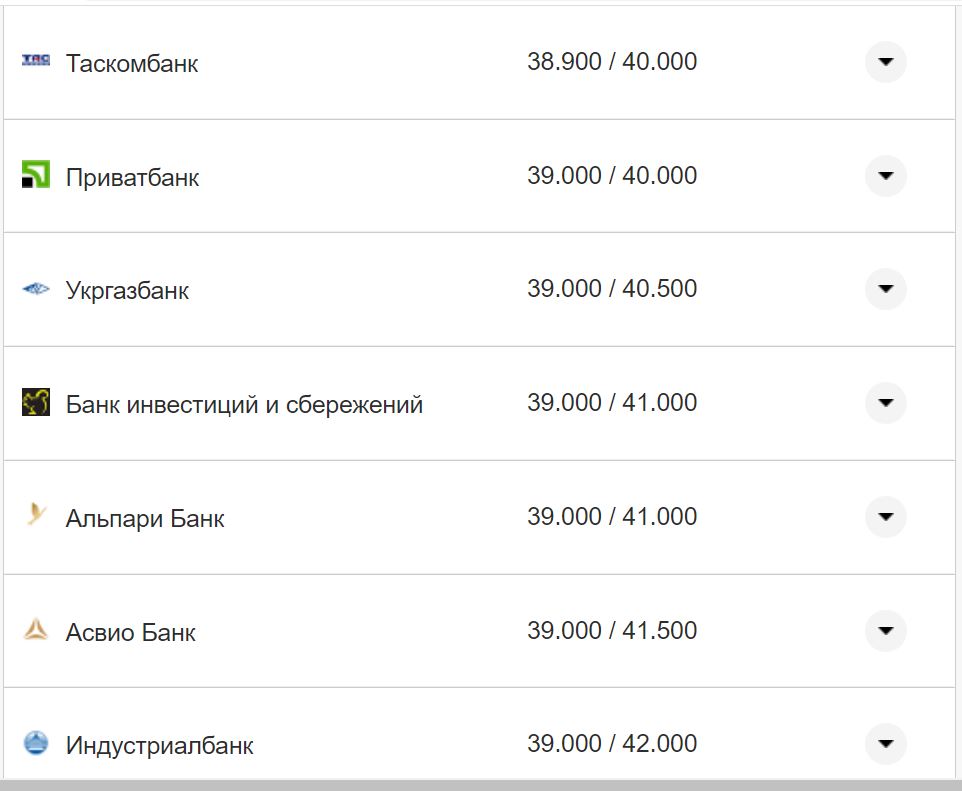This screenshot has width=962, height=791.
Task: Click the Асвио Банк logo icon
Action: coord(36,630)
